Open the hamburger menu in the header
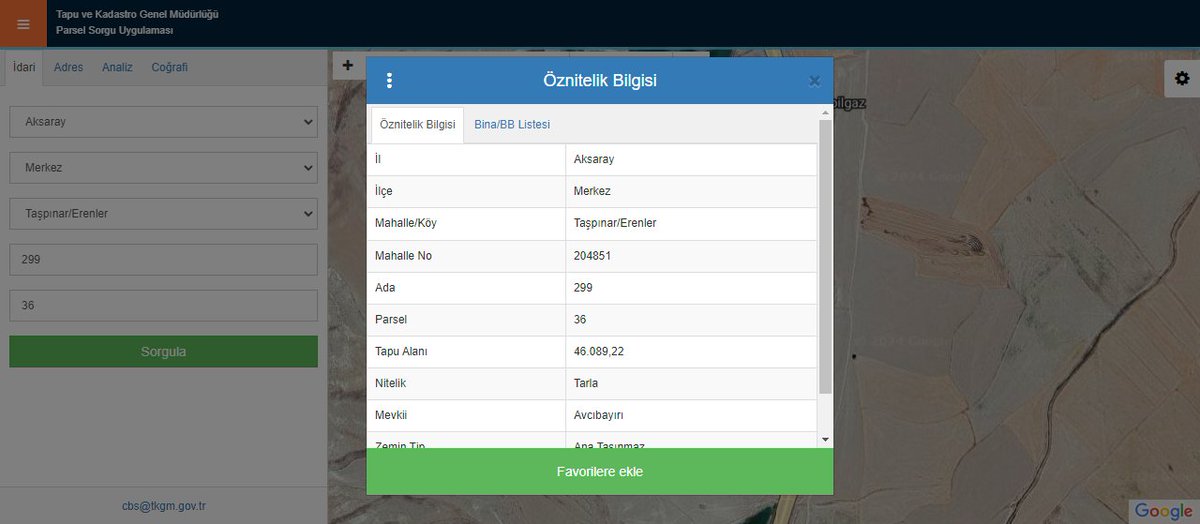 (x=23, y=24)
